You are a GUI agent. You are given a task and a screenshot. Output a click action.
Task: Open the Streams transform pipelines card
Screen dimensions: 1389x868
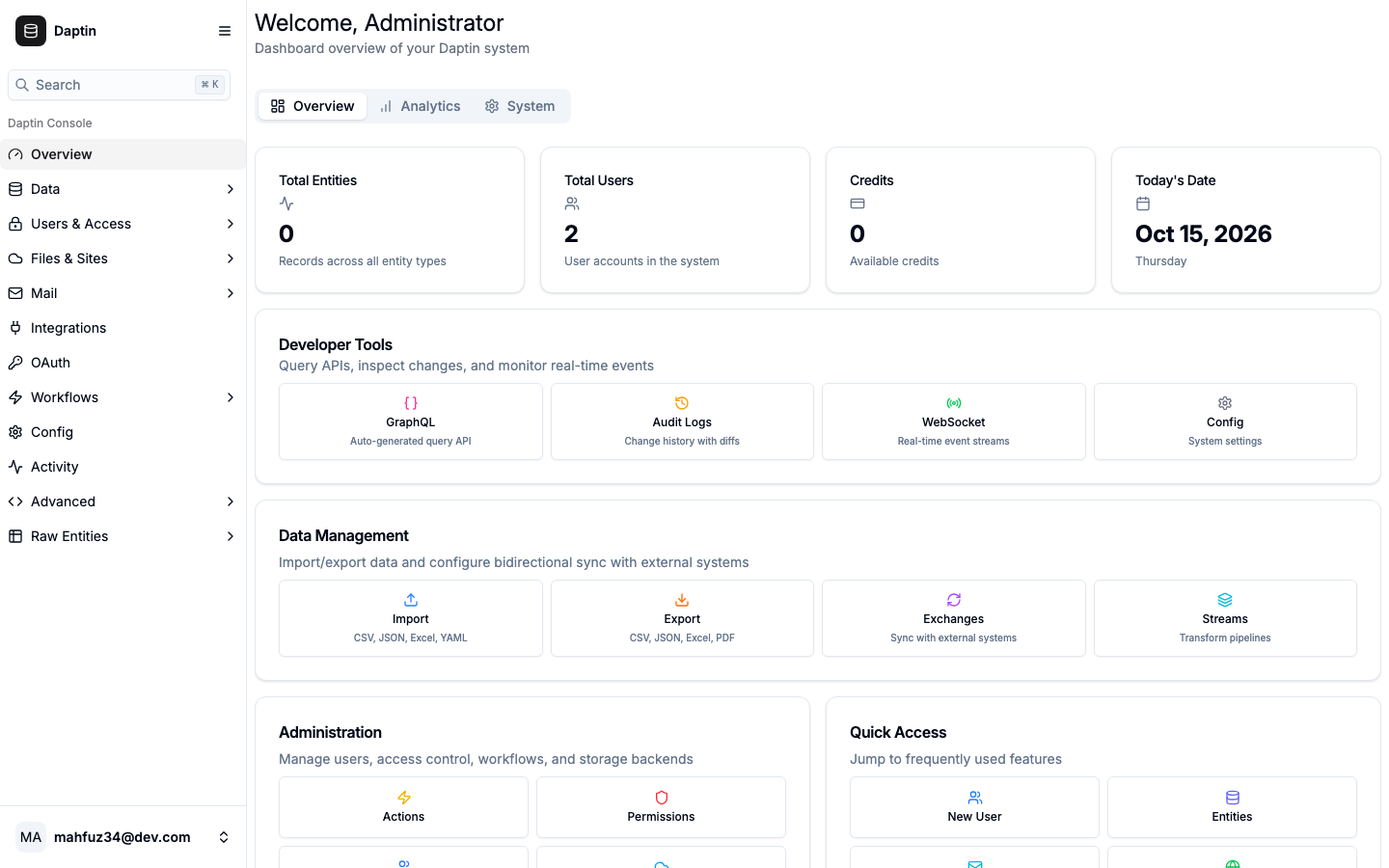[x=1225, y=618]
